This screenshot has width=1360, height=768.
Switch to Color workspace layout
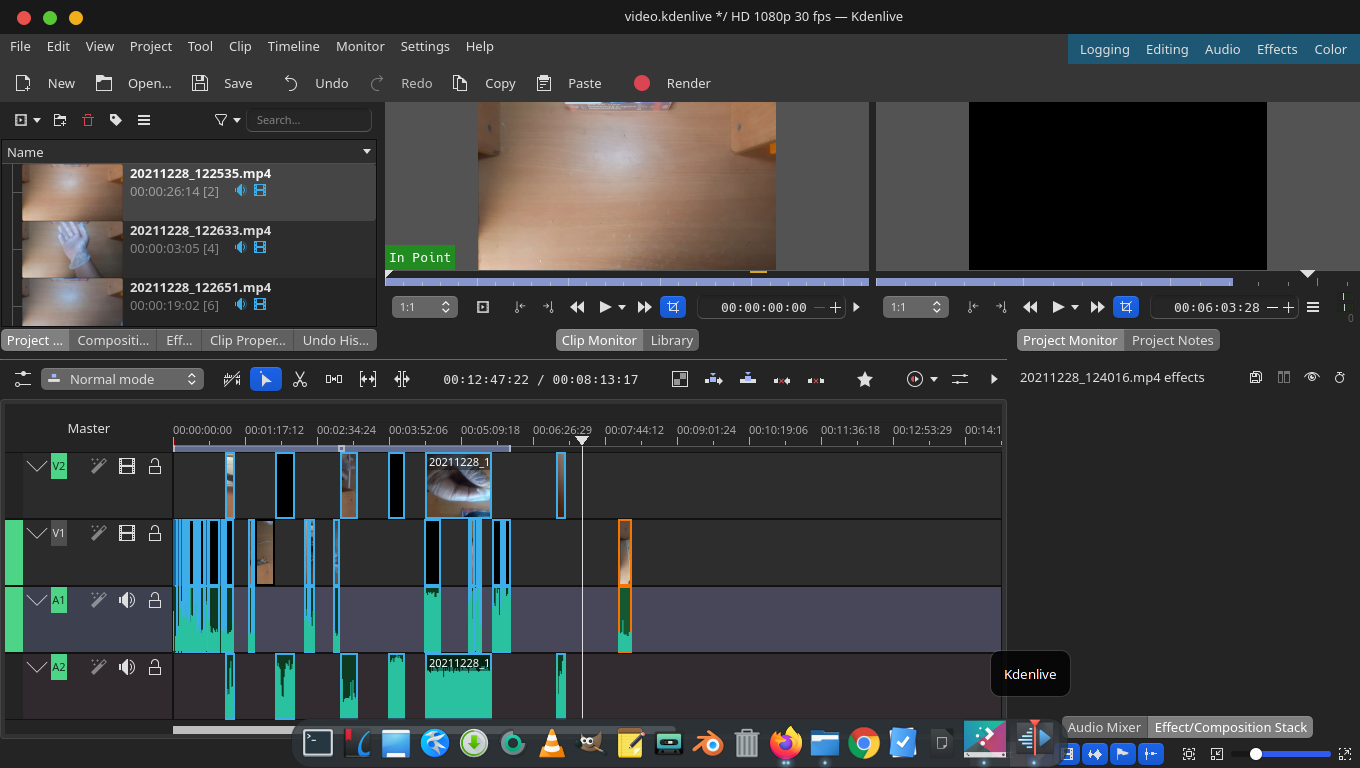1330,49
